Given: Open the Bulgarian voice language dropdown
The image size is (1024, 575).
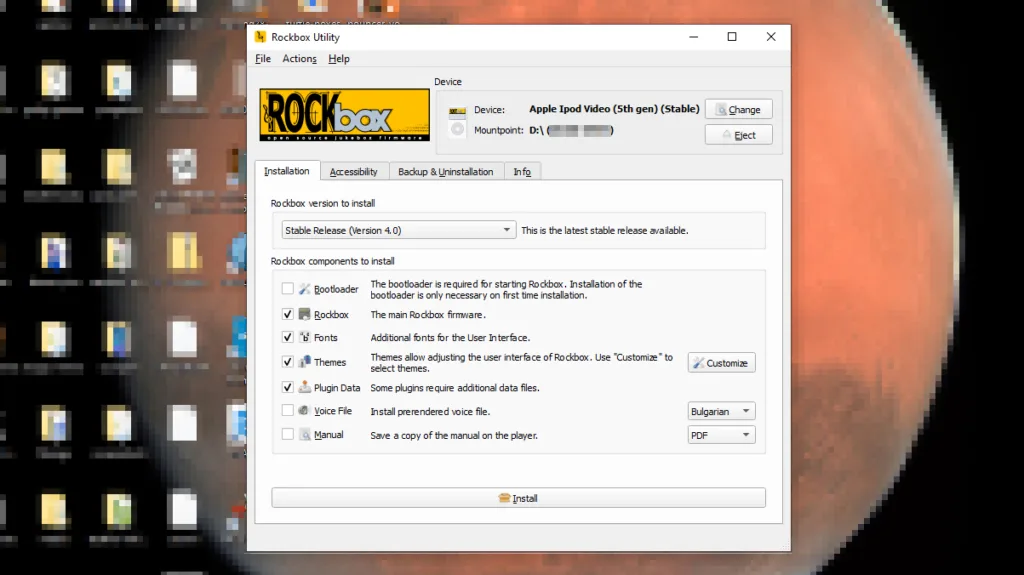Looking at the screenshot, I should 721,411.
